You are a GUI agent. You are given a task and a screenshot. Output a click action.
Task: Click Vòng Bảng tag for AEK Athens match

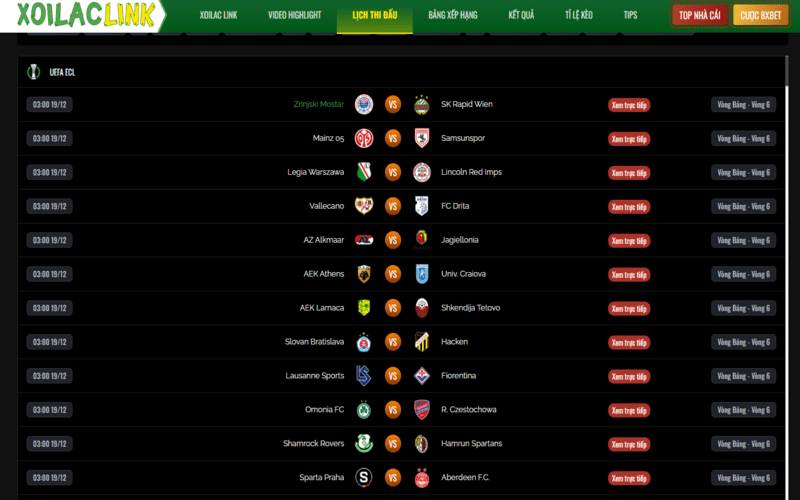coord(743,274)
